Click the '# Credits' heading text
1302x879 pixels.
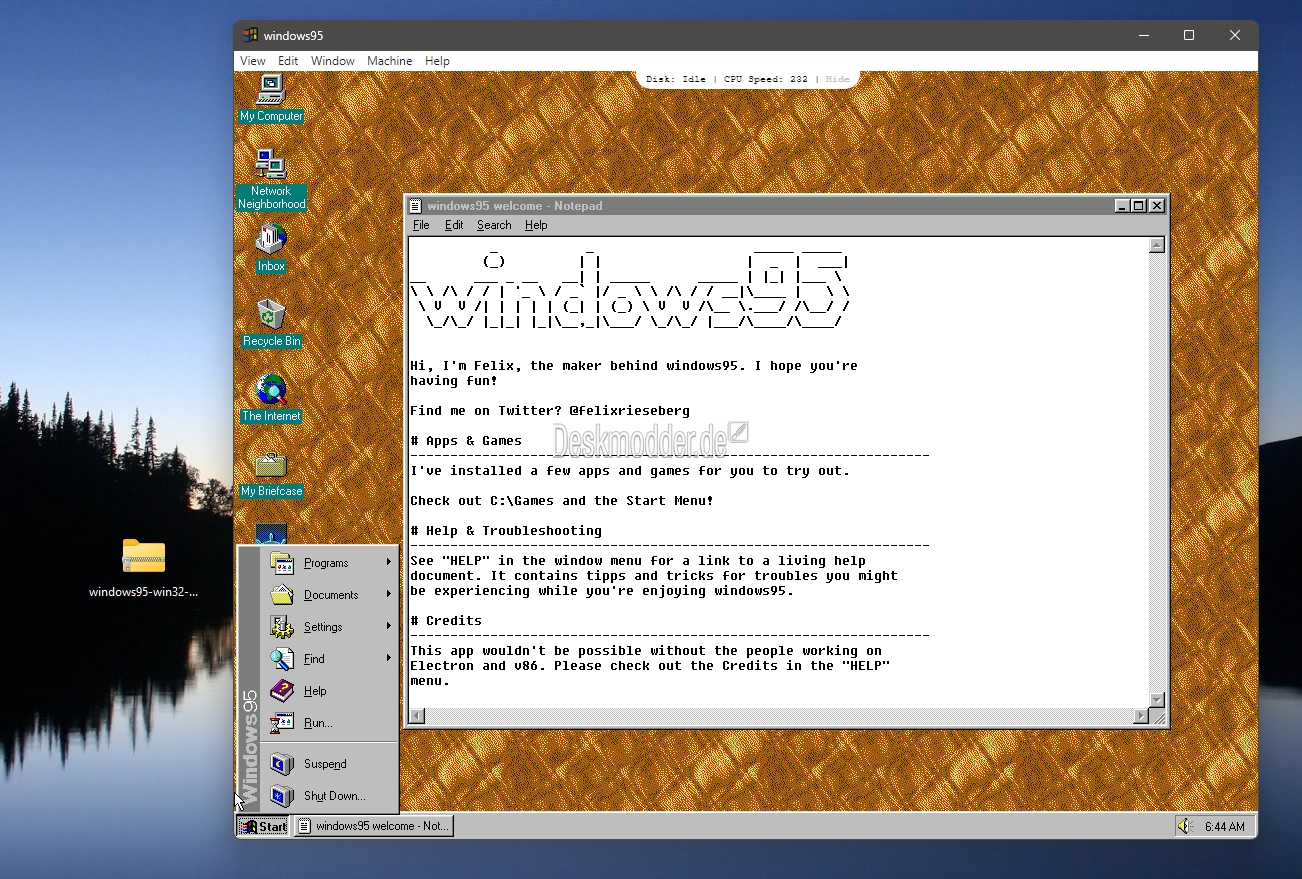(x=446, y=620)
